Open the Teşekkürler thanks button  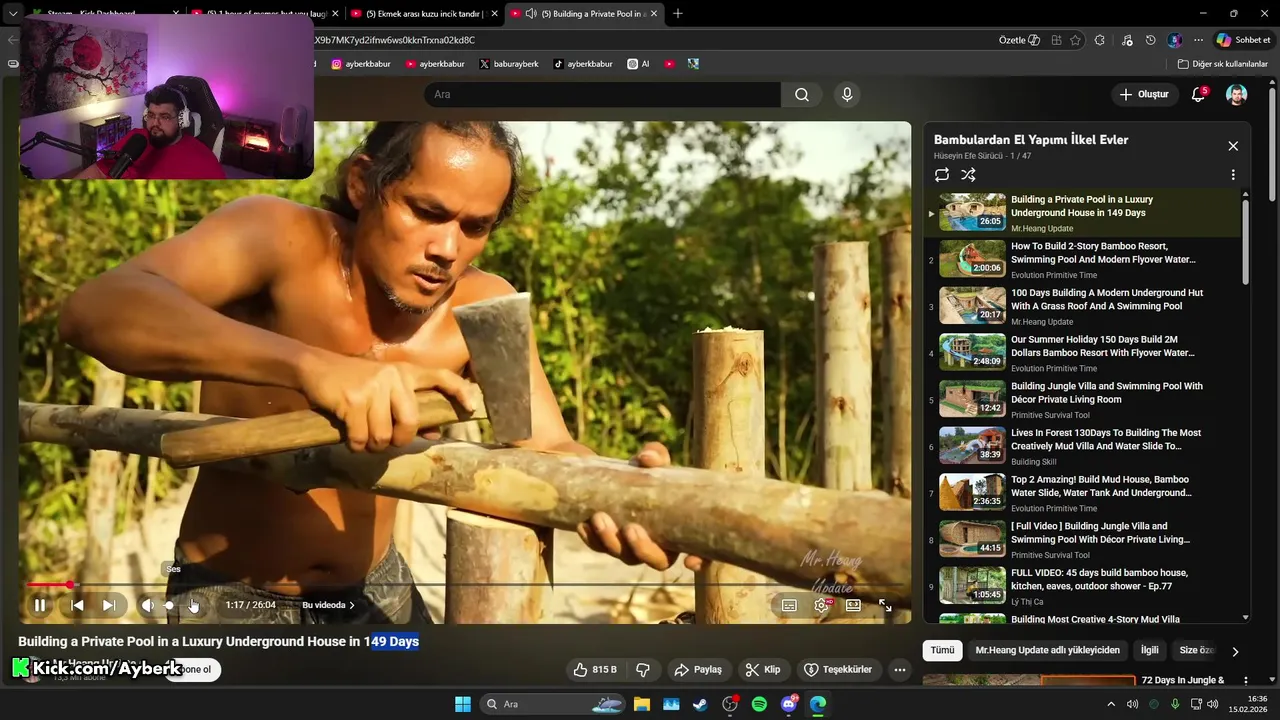pos(839,670)
